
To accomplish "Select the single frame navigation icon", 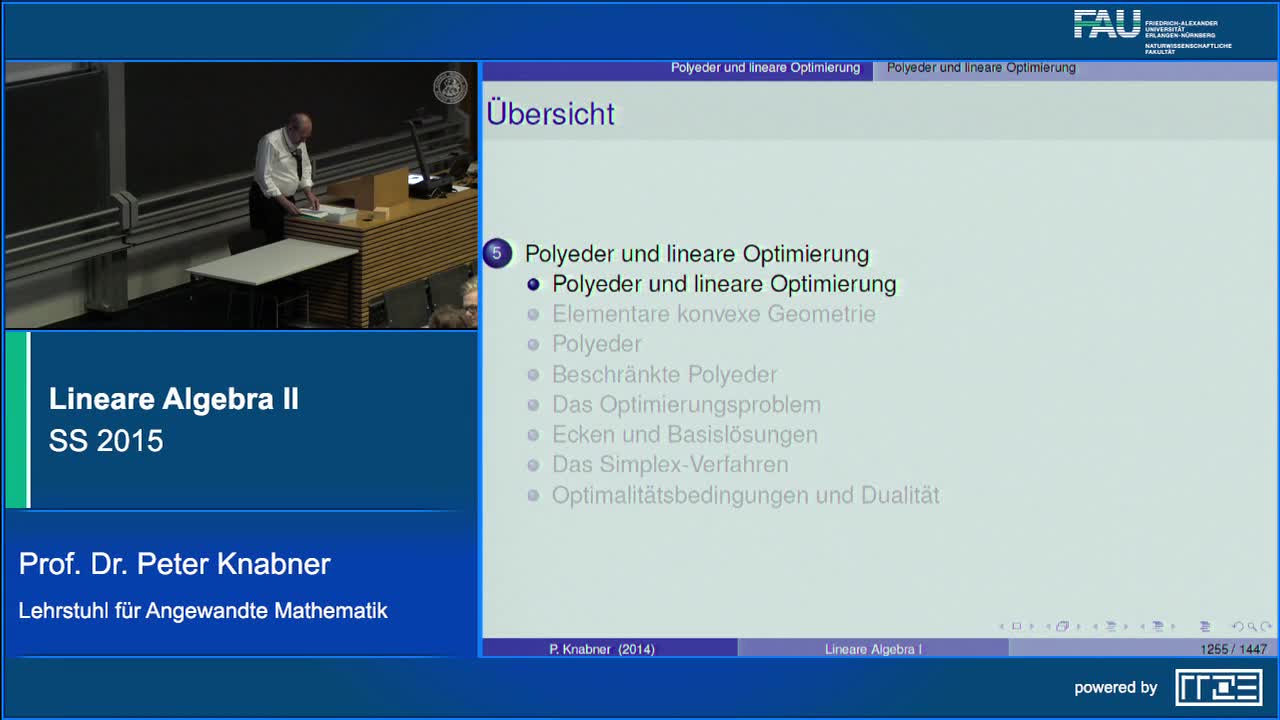I will pos(1016,625).
